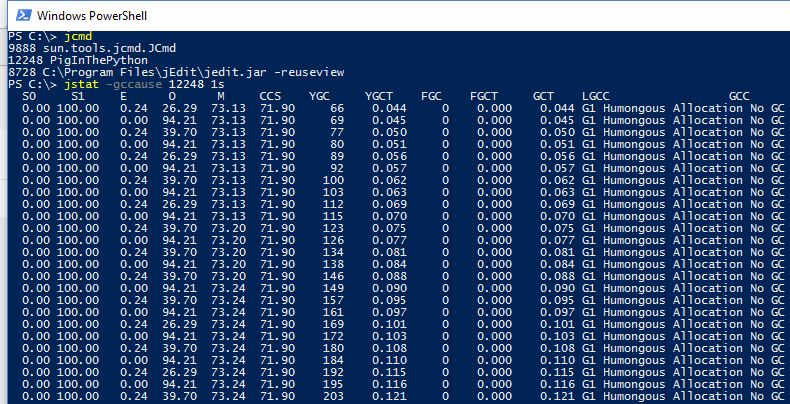This screenshot has width=790, height=404.
Task: Click the YGC value 149
Action: tap(334, 288)
